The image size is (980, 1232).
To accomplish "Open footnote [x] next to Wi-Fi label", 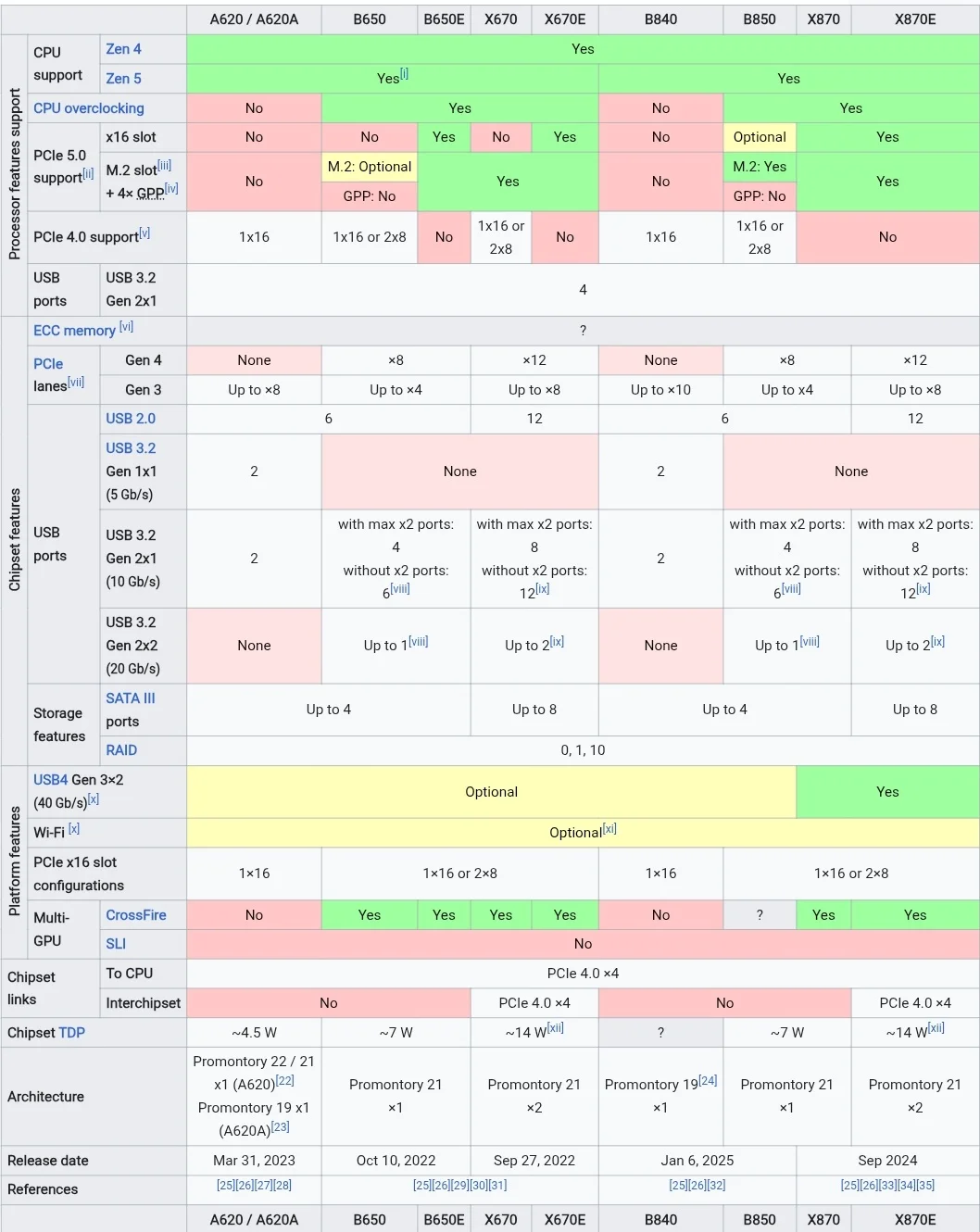I will pyautogui.click(x=74, y=828).
